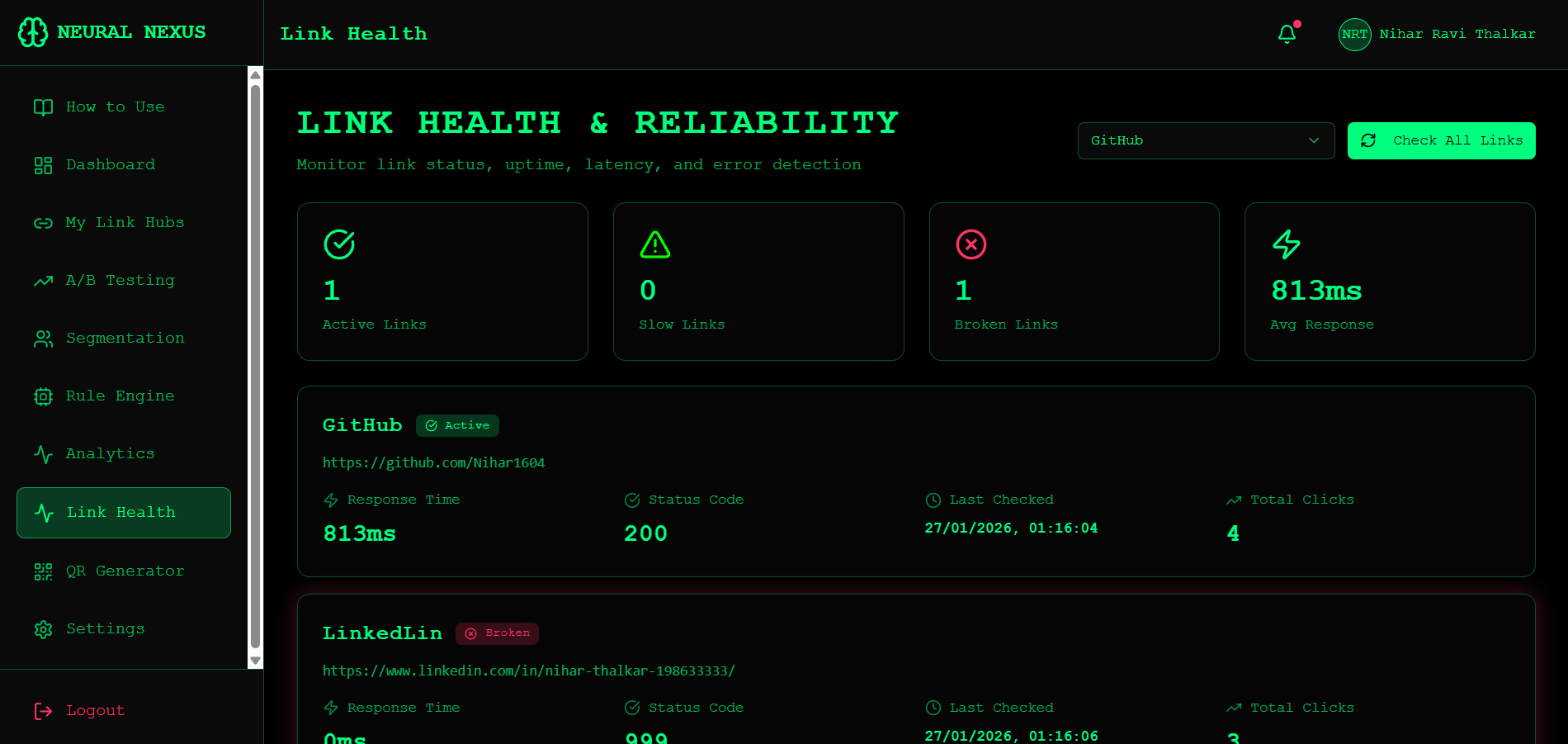Click the GitHub 813ms response value

[x=360, y=534]
